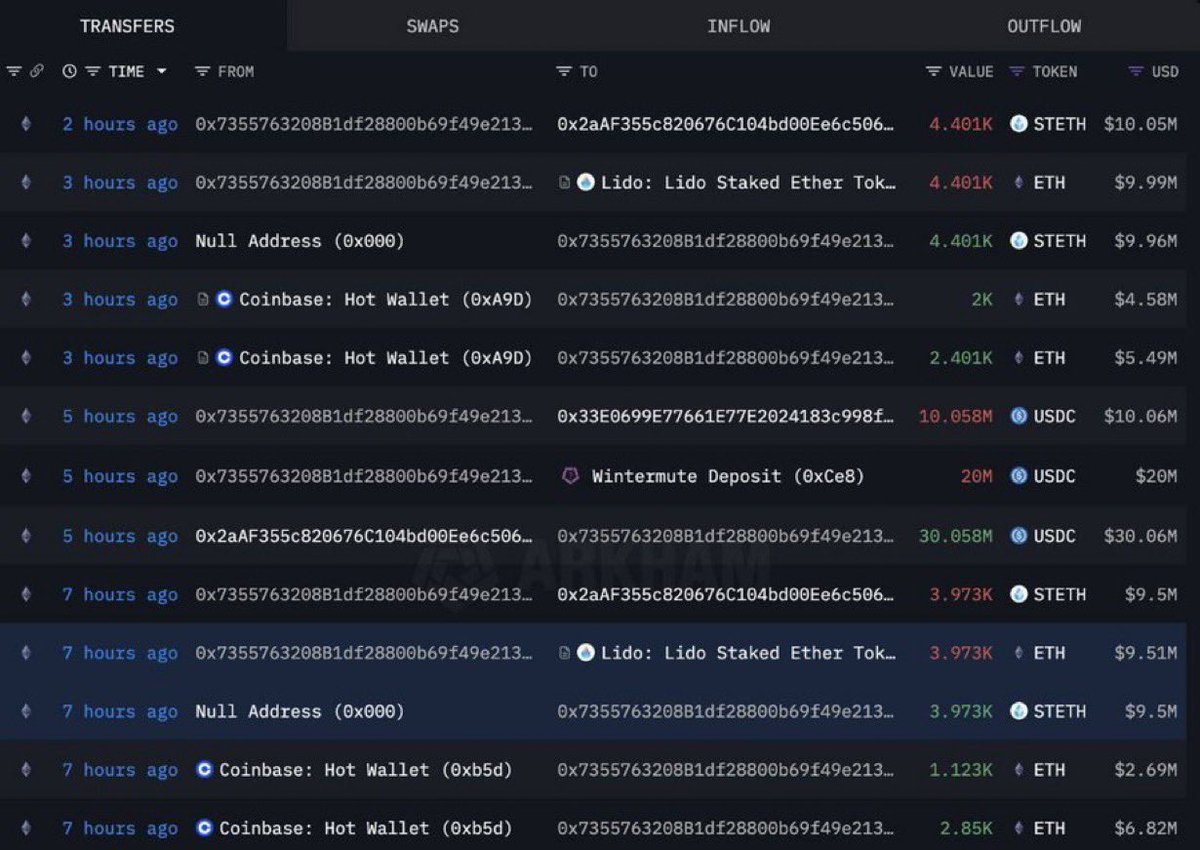Click the STETH token icon in the top row
The image size is (1200, 850).
click(x=1018, y=124)
